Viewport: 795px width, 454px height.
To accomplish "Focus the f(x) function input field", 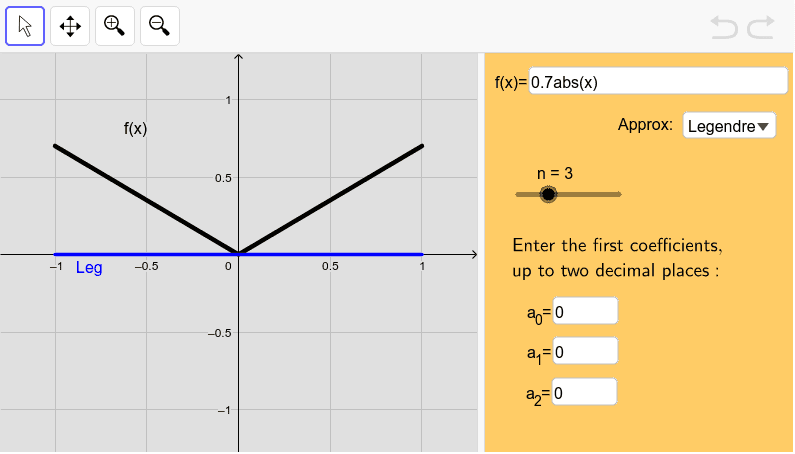I will [658, 81].
